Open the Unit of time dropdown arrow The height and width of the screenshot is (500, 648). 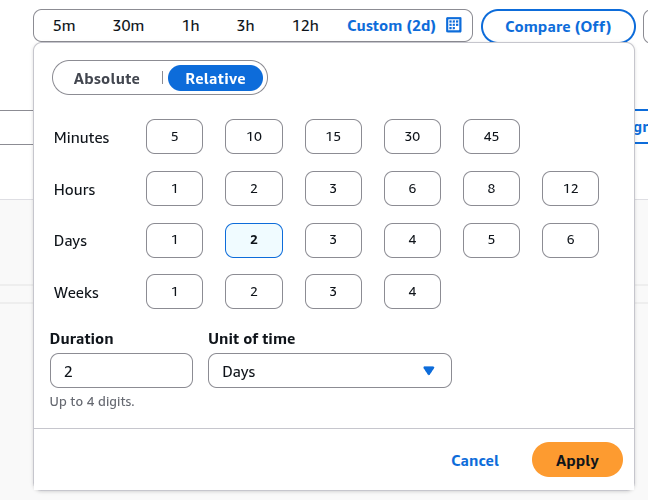coord(429,371)
